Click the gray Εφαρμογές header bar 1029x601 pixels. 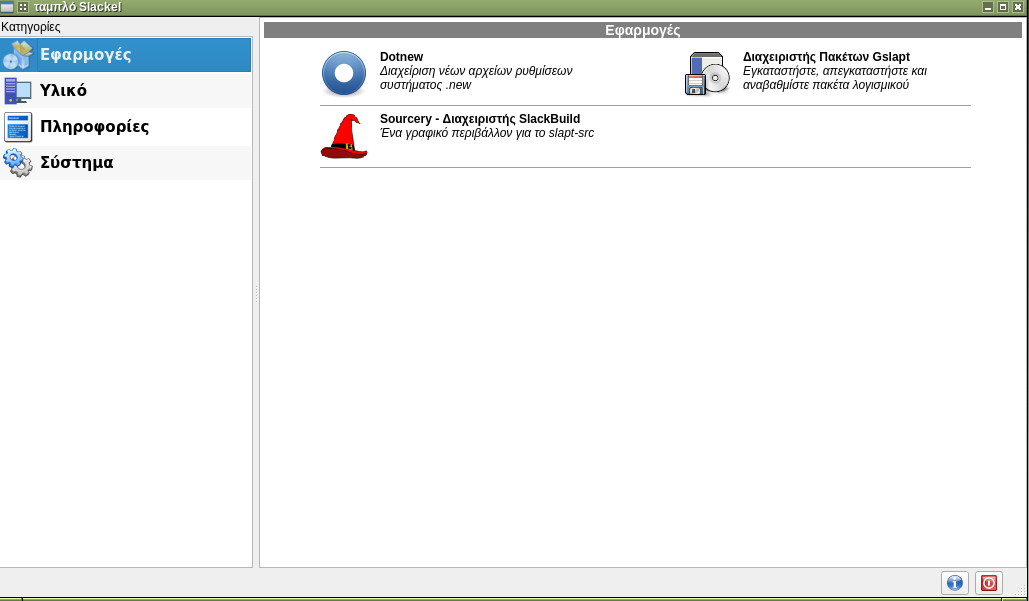[x=642, y=30]
